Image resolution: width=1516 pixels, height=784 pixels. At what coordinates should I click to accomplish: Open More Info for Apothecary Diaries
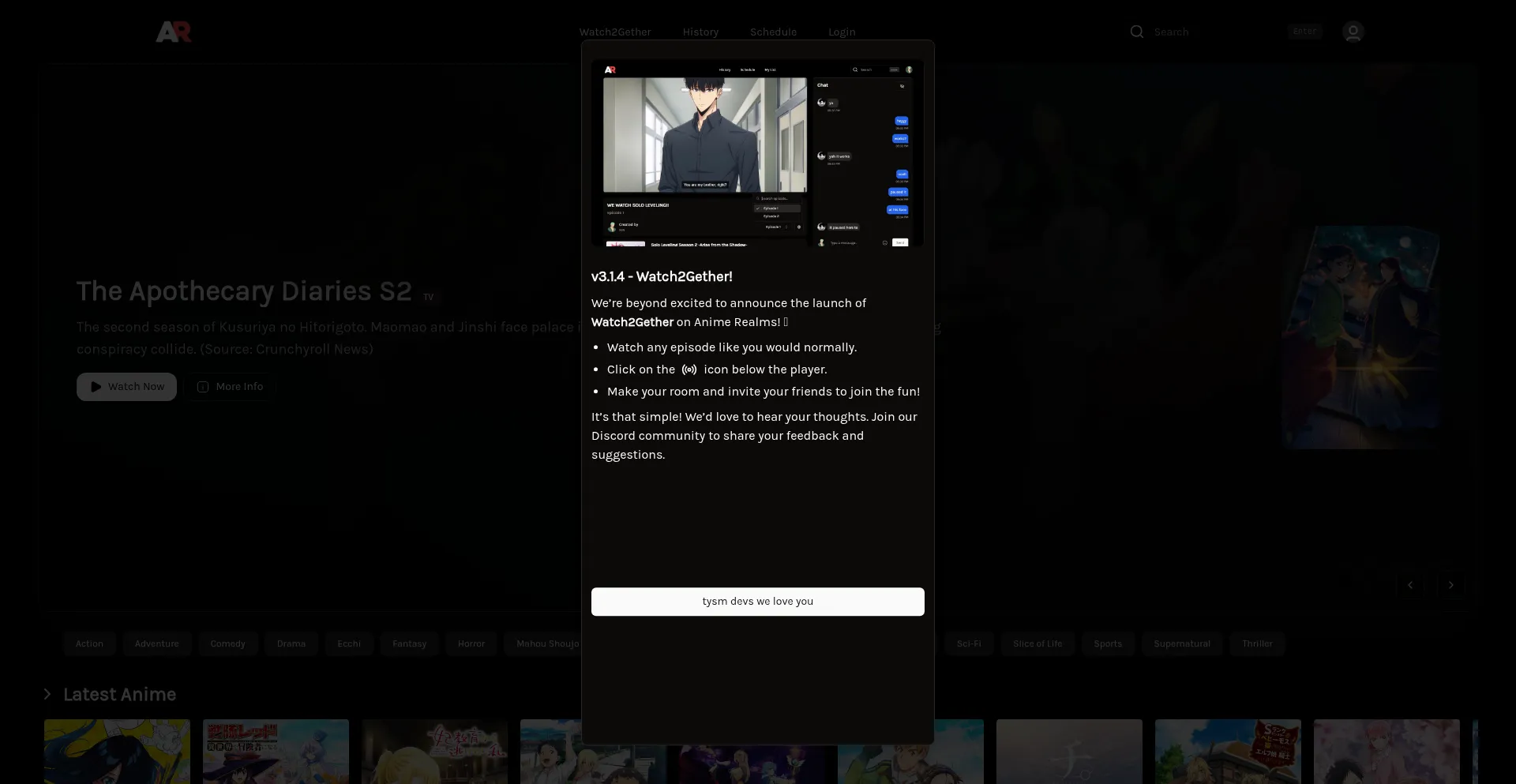(231, 387)
